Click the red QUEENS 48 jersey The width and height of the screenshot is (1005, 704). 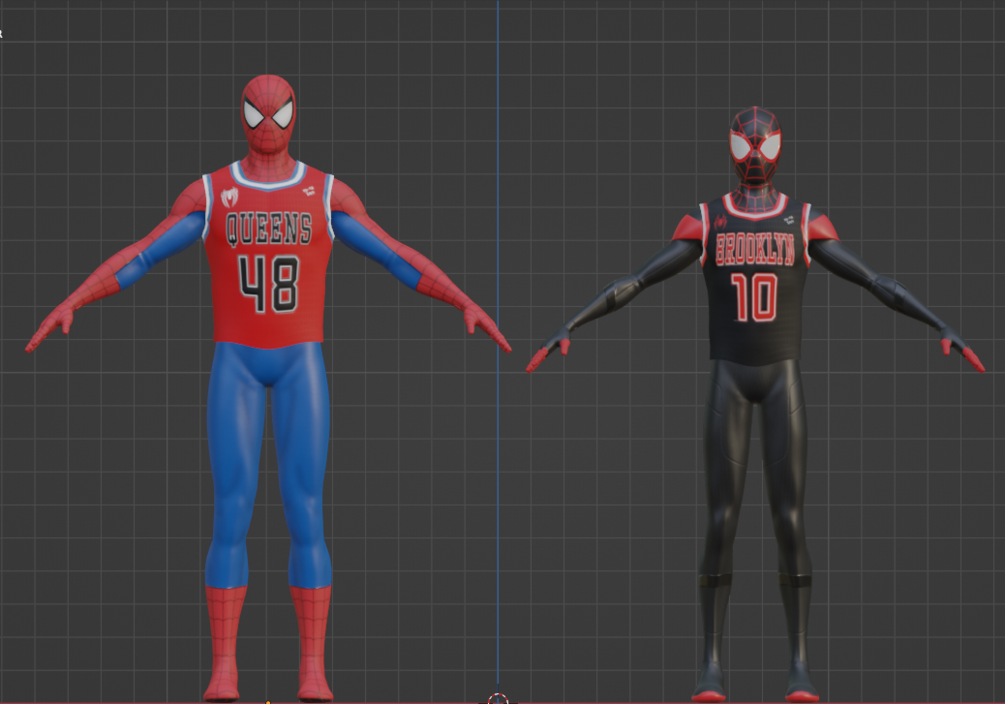click(x=268, y=256)
